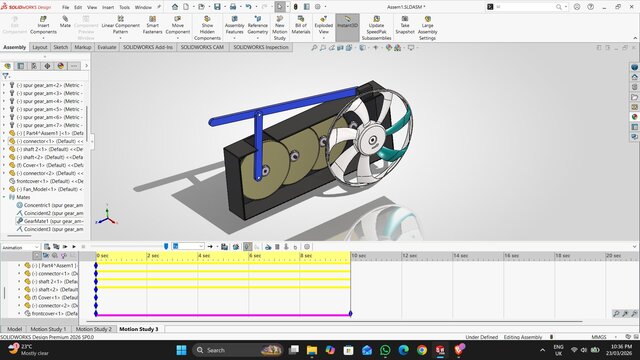Switch to the Sketch tab
This screenshot has width=640, height=360.
(x=60, y=47)
